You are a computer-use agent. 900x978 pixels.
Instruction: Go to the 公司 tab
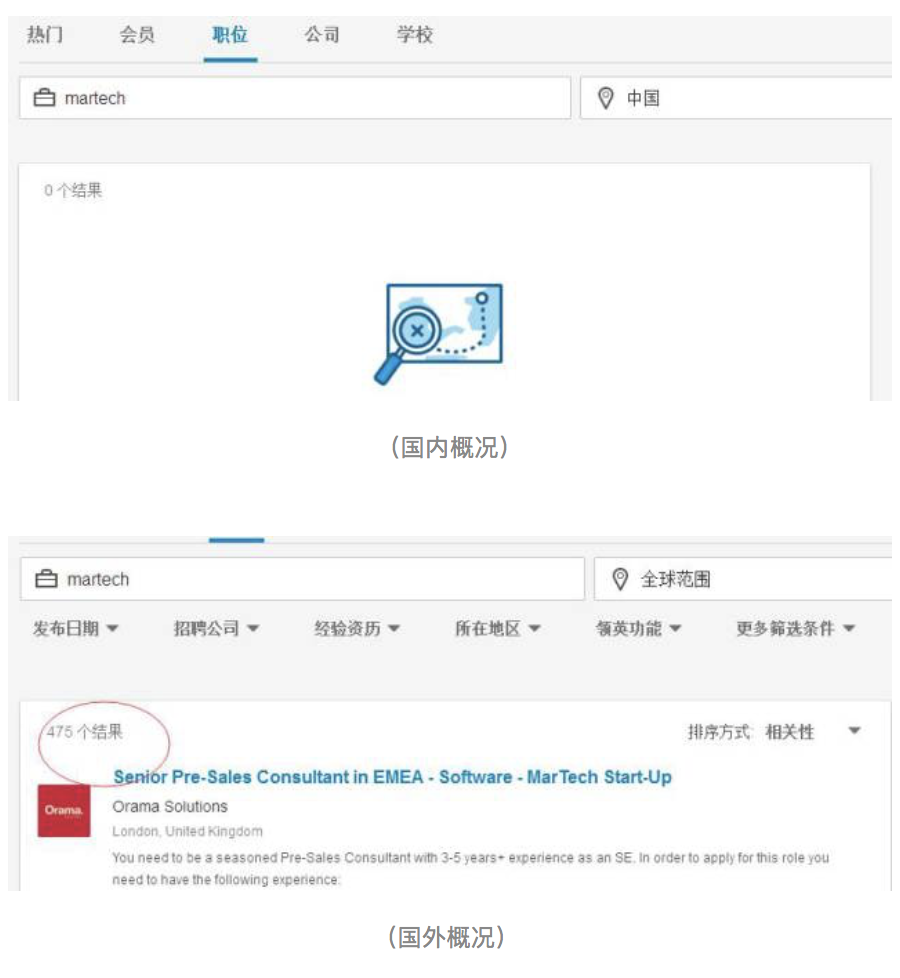tap(322, 35)
